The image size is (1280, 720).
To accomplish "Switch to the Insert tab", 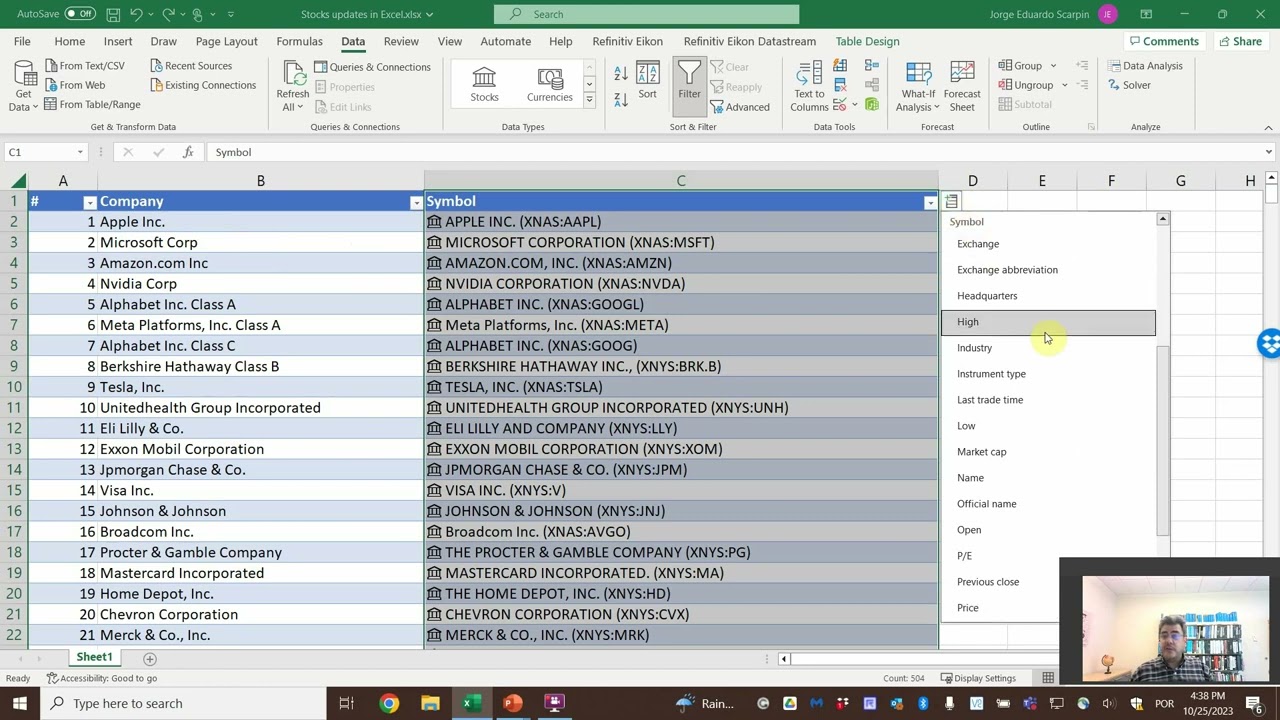I will click(x=118, y=41).
